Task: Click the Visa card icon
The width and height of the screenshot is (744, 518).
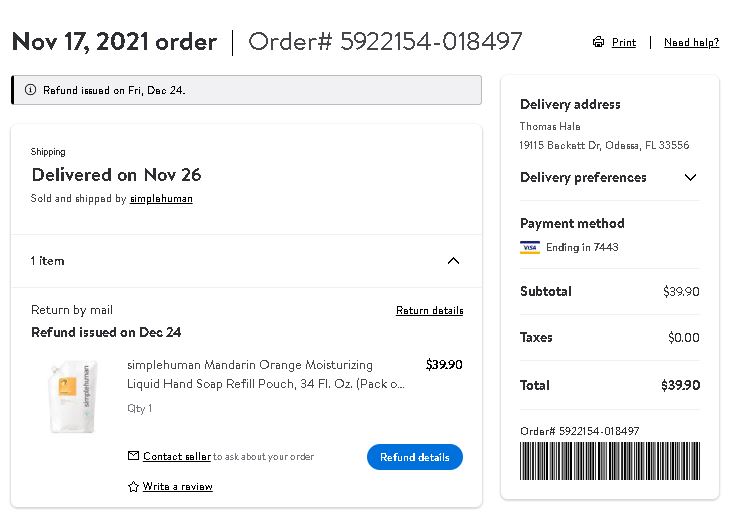Action: coord(530,248)
